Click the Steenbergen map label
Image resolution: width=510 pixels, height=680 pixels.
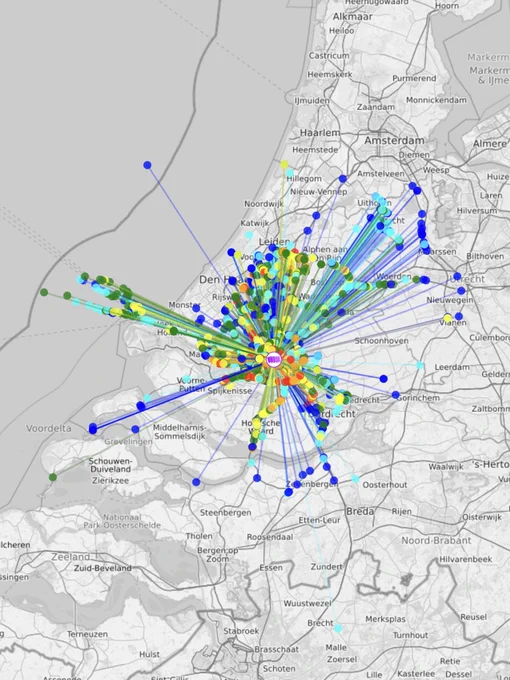(x=226, y=513)
